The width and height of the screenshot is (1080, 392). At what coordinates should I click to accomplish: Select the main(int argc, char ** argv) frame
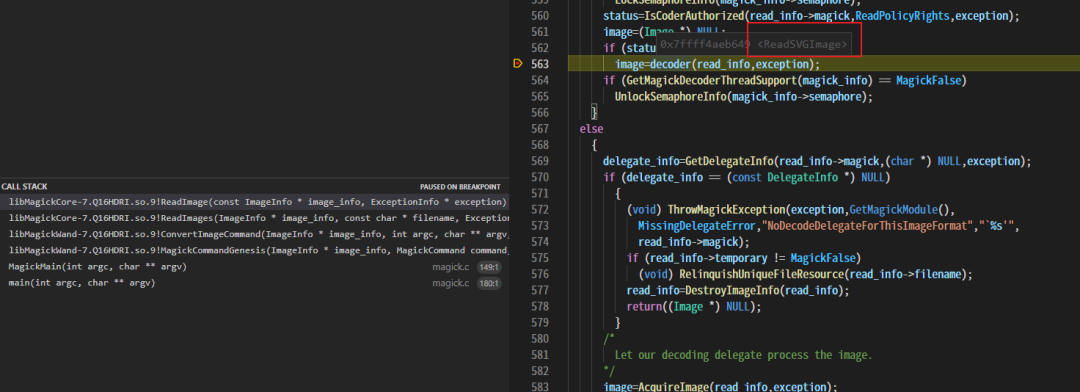(x=254, y=282)
